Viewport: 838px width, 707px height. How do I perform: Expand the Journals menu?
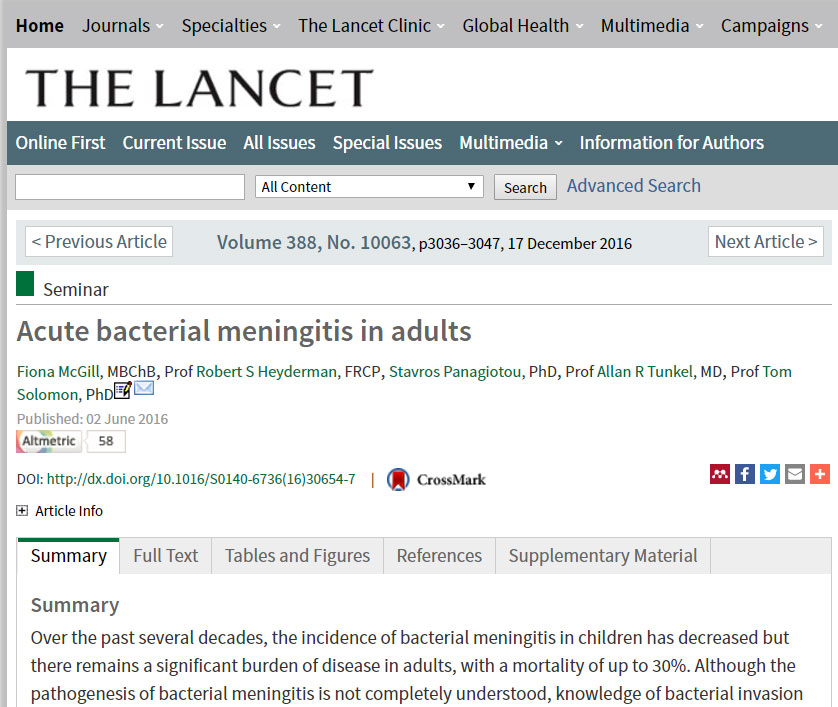122,26
